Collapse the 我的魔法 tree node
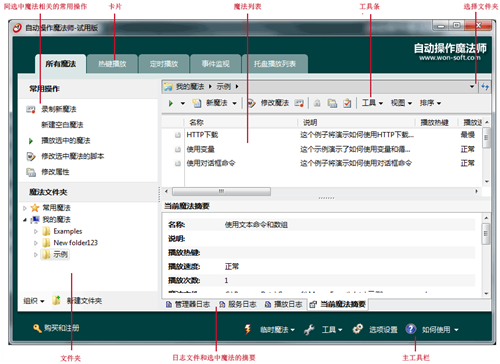 pyautogui.click(x=25, y=220)
